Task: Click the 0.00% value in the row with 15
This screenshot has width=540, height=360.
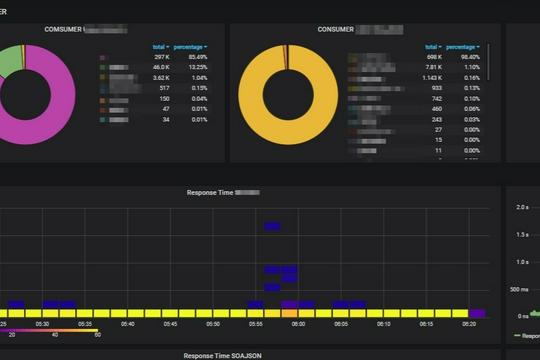Action: (x=472, y=140)
